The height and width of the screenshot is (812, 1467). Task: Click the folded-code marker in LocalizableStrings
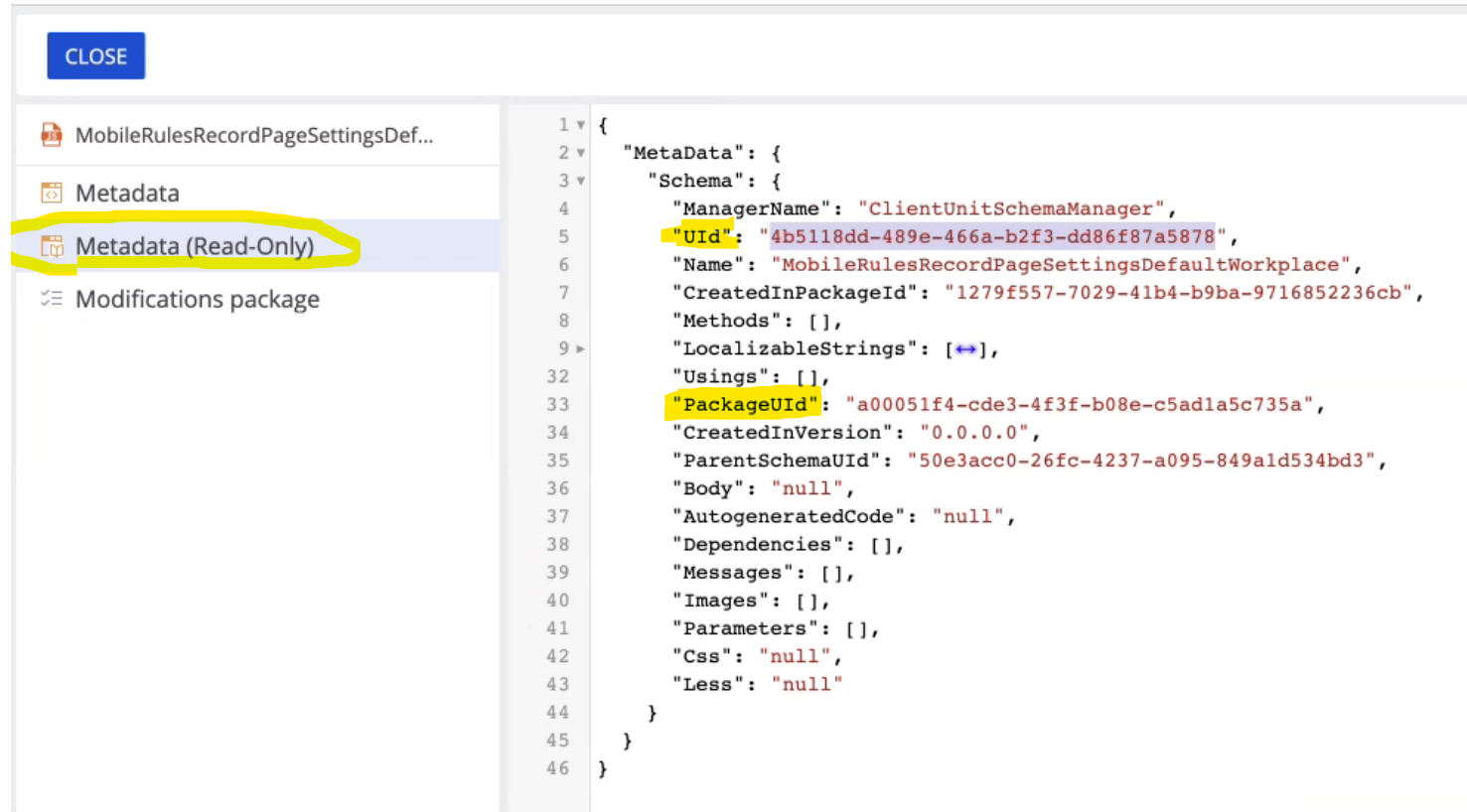point(966,348)
